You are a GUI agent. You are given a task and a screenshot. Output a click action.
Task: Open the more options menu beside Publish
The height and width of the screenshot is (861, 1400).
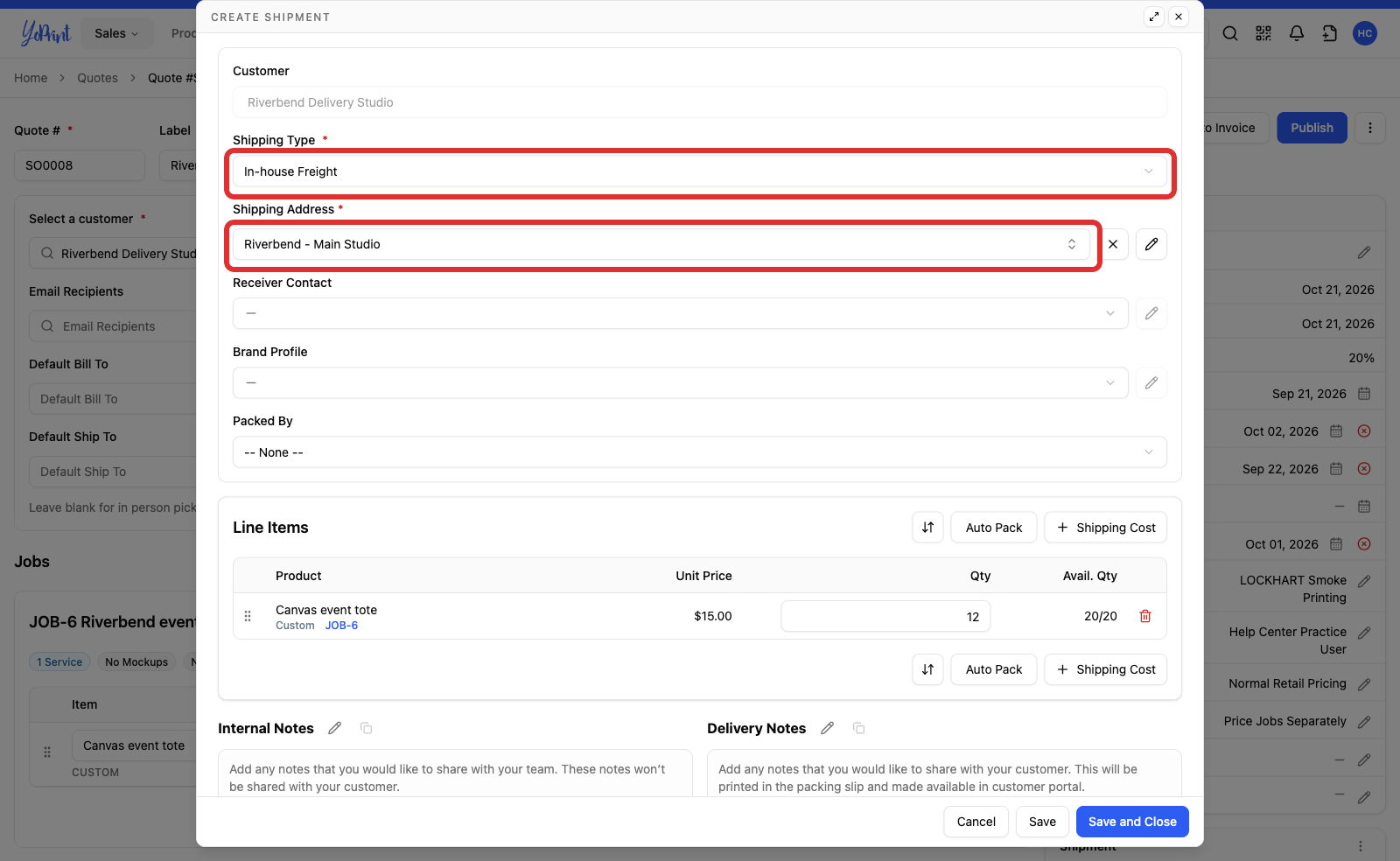coord(1370,128)
